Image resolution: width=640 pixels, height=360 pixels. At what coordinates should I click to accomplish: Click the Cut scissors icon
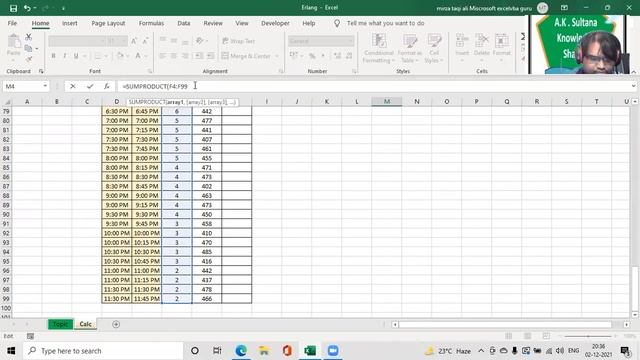[x=29, y=37]
